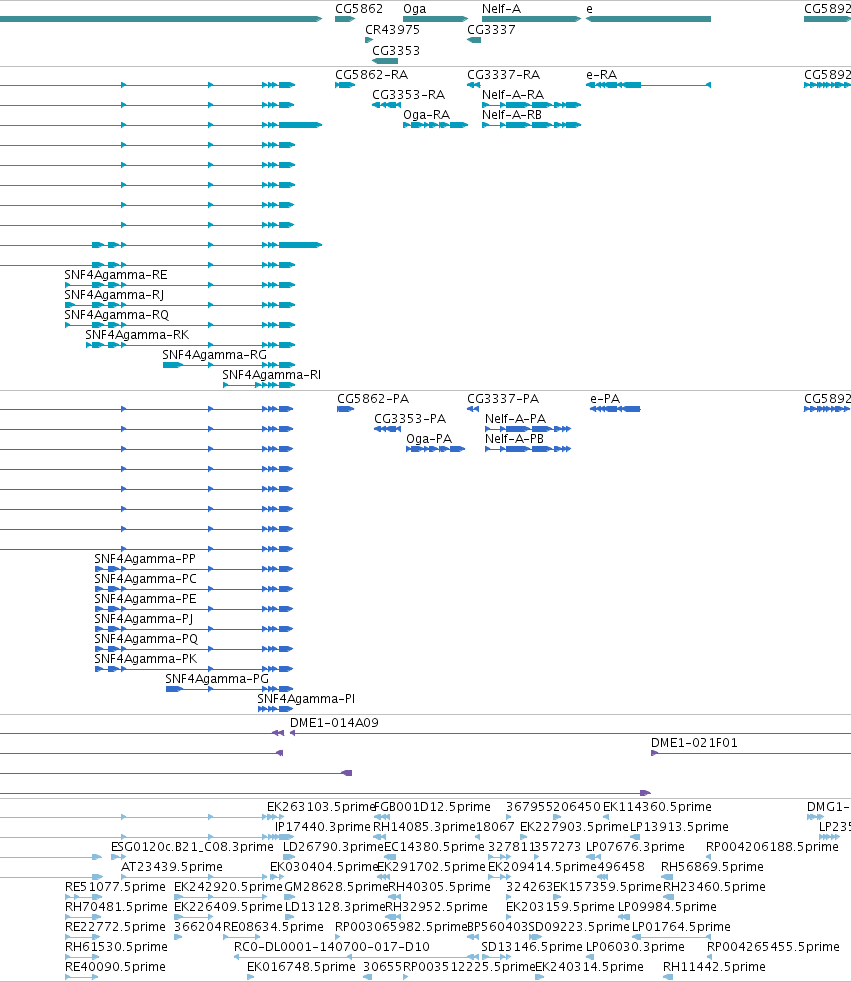851x982 pixels.
Task: Select the RC0-DL0001-140700-017-D10 EST label
Action: (x=332, y=948)
